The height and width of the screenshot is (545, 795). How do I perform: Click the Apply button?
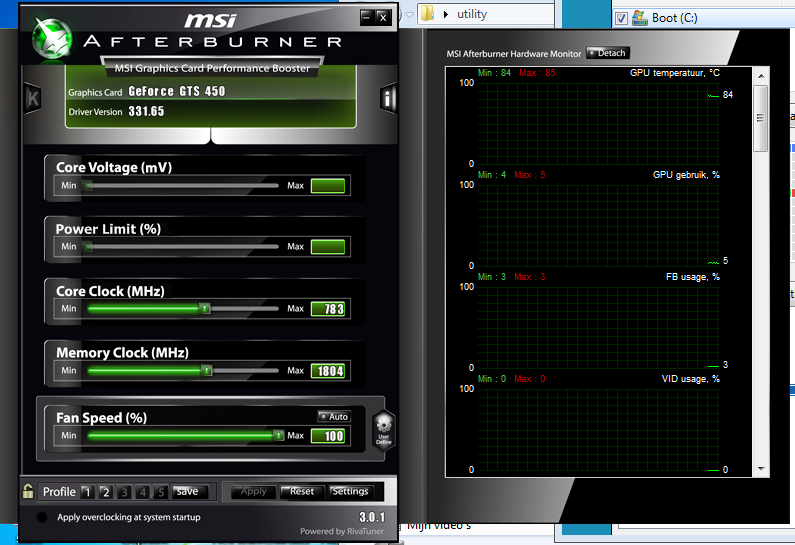pyautogui.click(x=254, y=491)
